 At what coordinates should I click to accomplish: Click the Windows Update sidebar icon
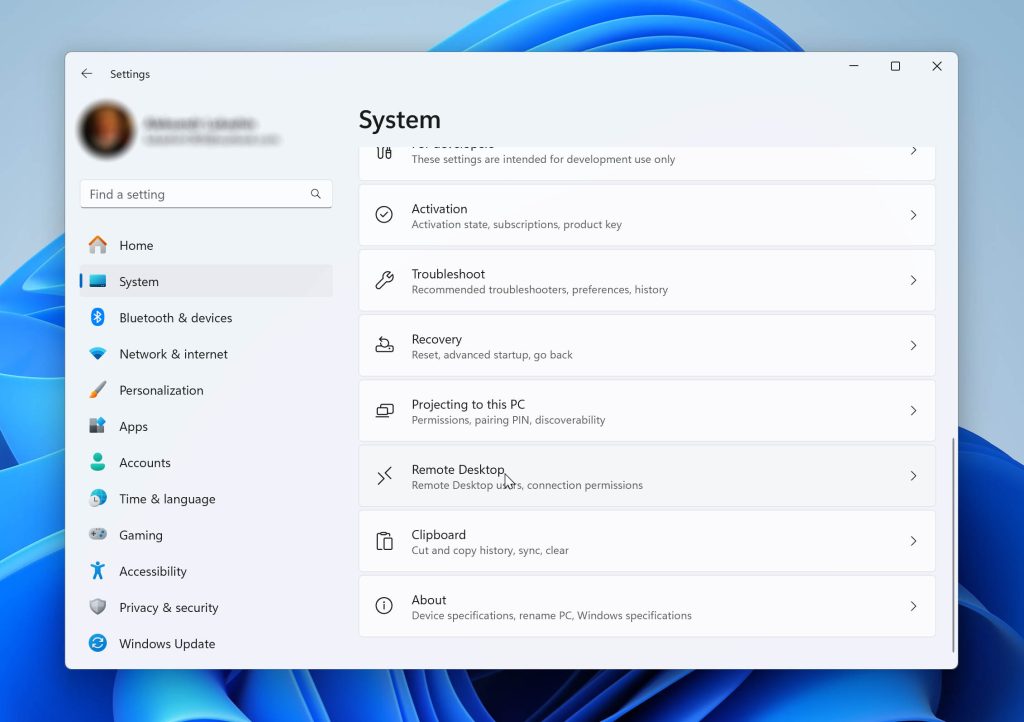pos(98,644)
